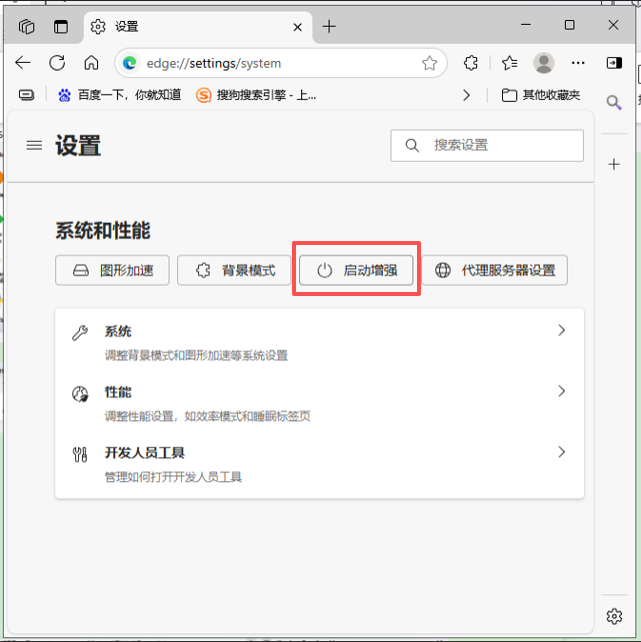Show more favorites bar items chevron
The image size is (641, 642).
click(466, 95)
